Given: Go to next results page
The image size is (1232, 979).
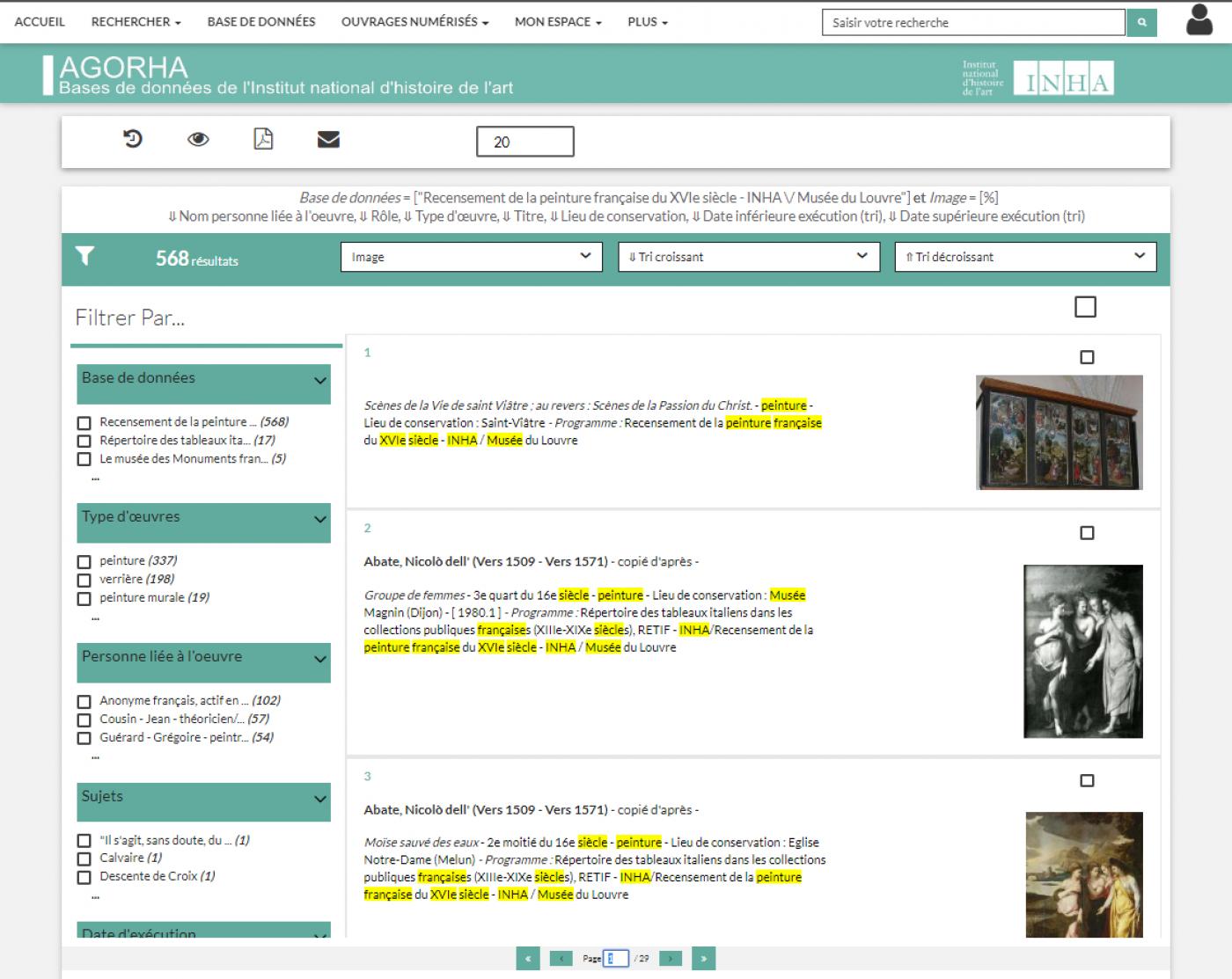Looking at the screenshot, I should pyautogui.click(x=671, y=959).
